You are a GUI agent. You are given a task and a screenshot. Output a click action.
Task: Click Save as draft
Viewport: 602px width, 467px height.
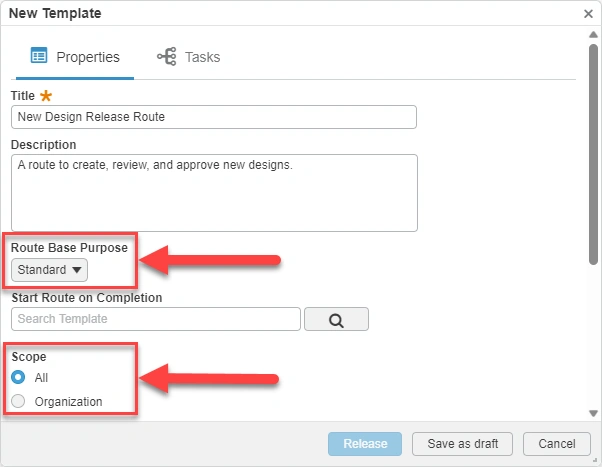coord(469,444)
